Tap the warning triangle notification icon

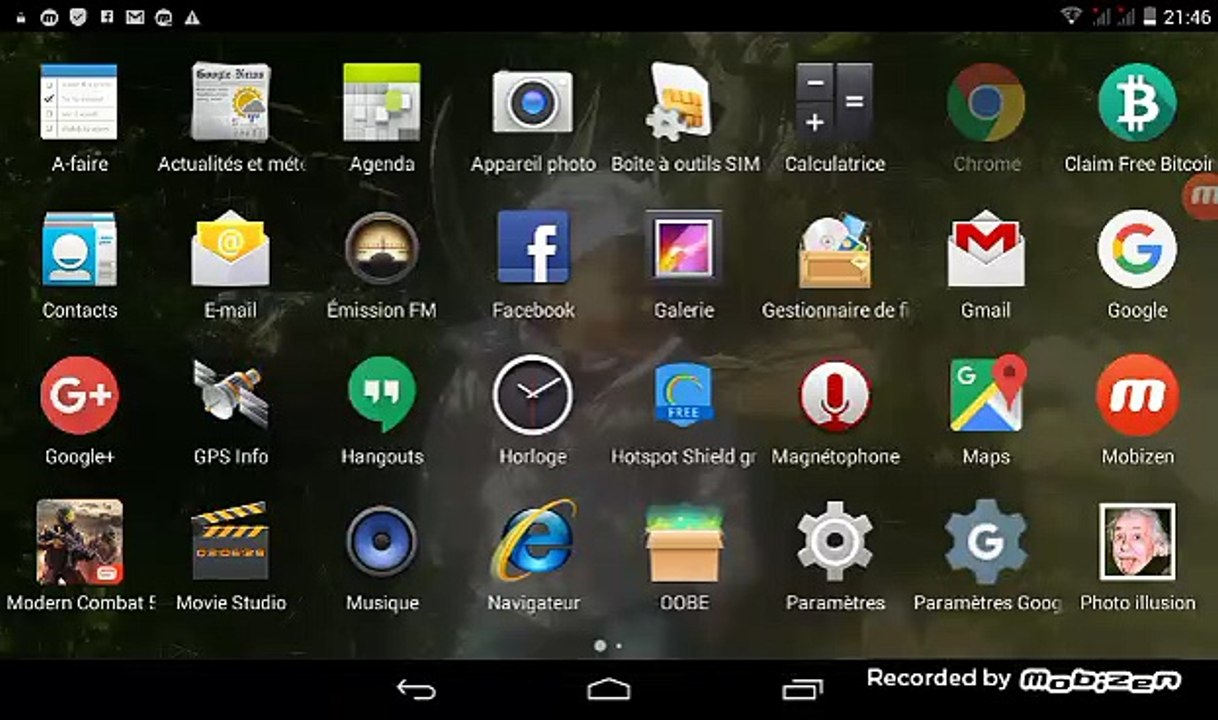192,17
